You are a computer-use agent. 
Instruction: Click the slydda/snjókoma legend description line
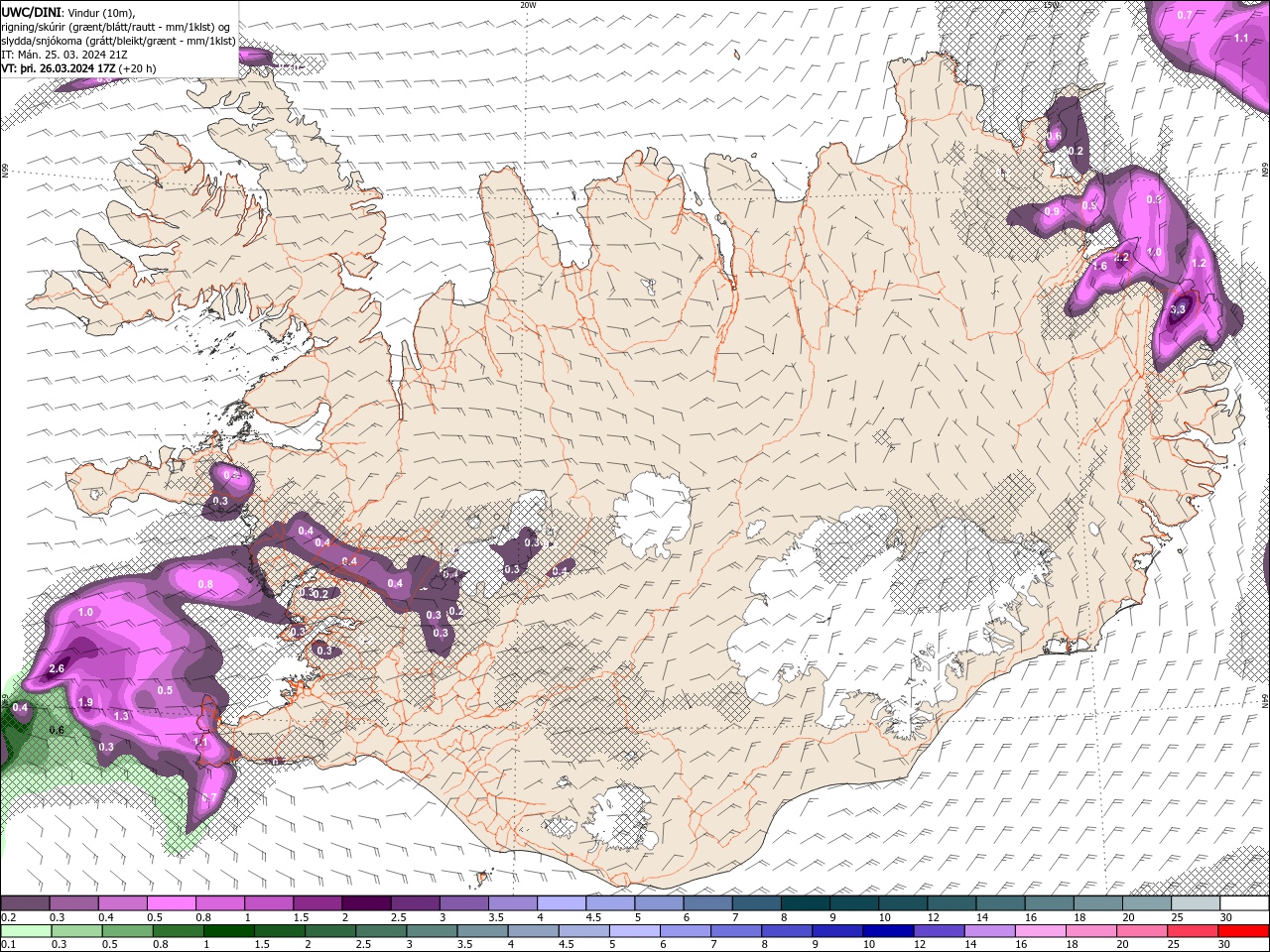[x=119, y=41]
